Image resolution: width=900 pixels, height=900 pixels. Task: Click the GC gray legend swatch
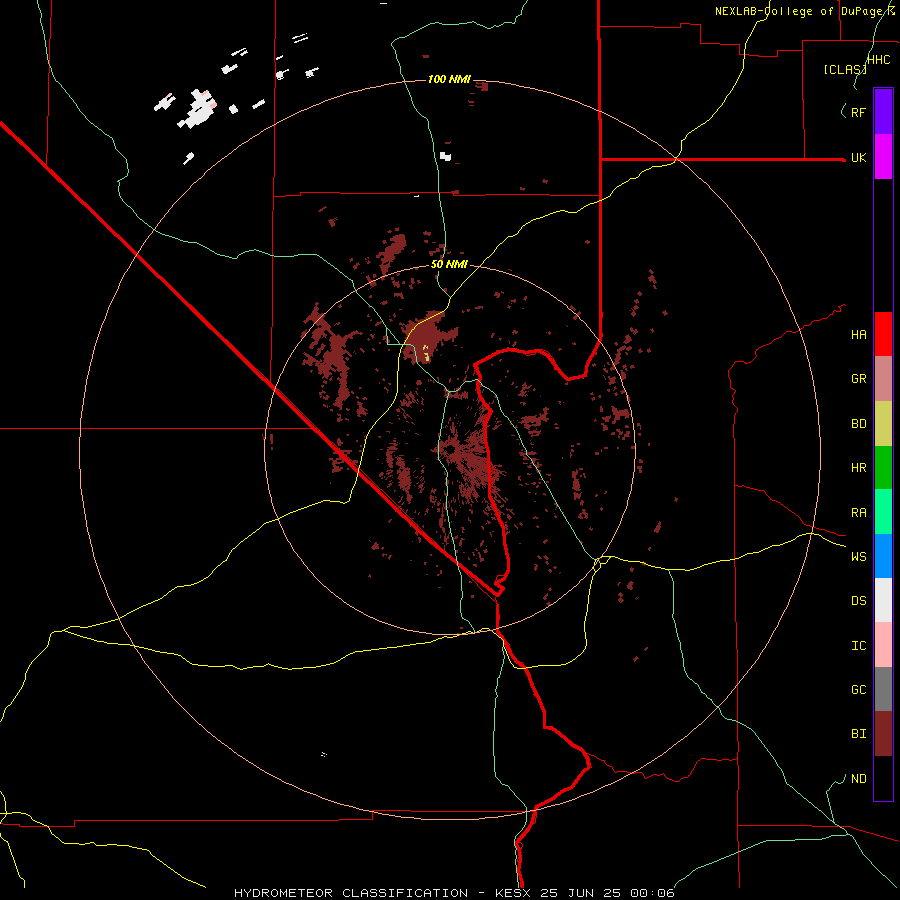883,689
